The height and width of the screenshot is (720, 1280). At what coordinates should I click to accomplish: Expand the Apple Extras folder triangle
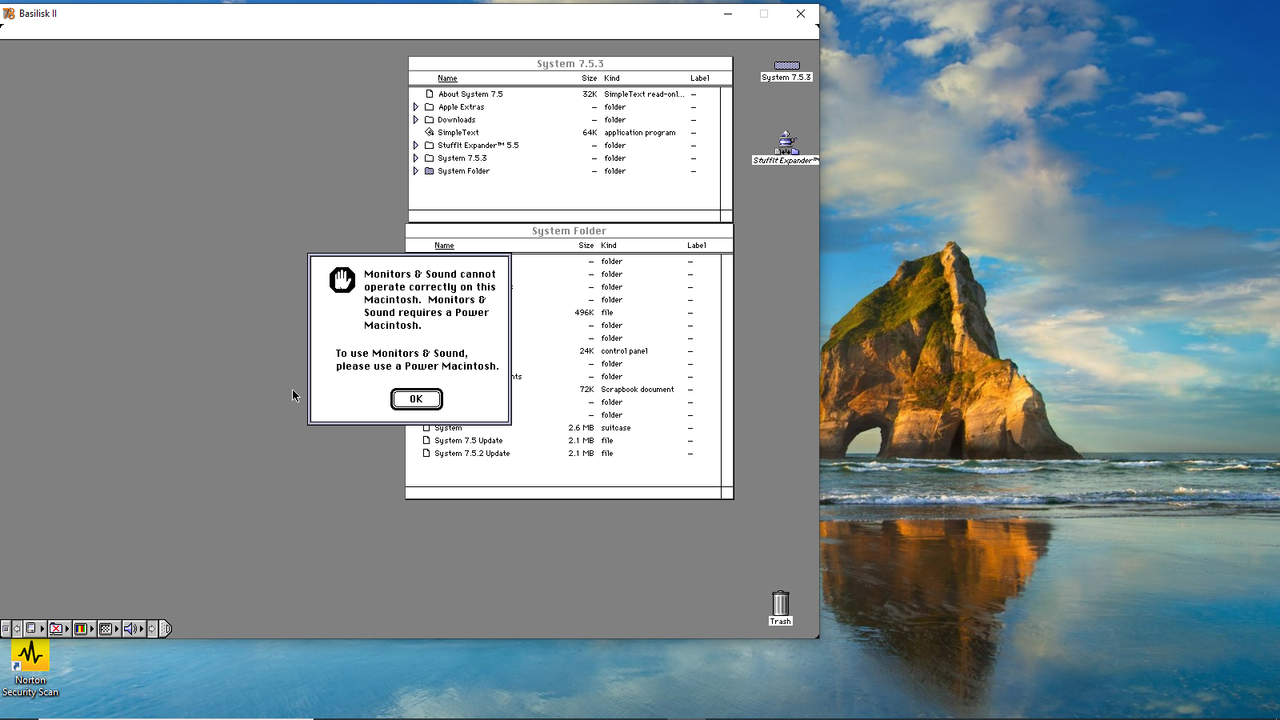click(416, 107)
